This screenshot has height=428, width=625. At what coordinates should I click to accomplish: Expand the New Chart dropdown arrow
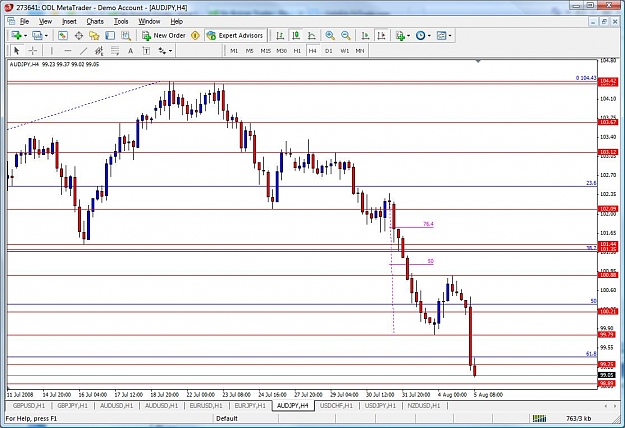[26, 36]
